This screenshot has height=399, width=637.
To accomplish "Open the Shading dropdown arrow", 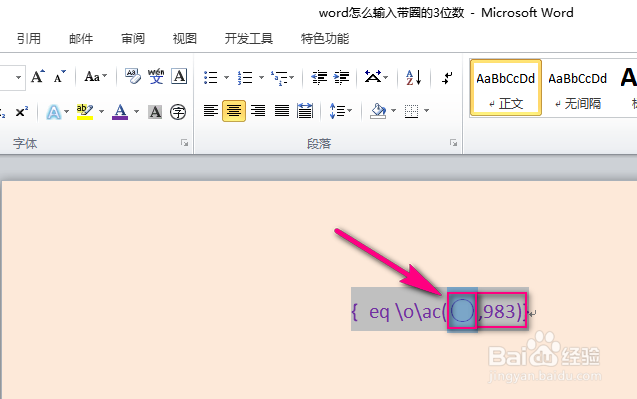I will pyautogui.click(x=393, y=111).
